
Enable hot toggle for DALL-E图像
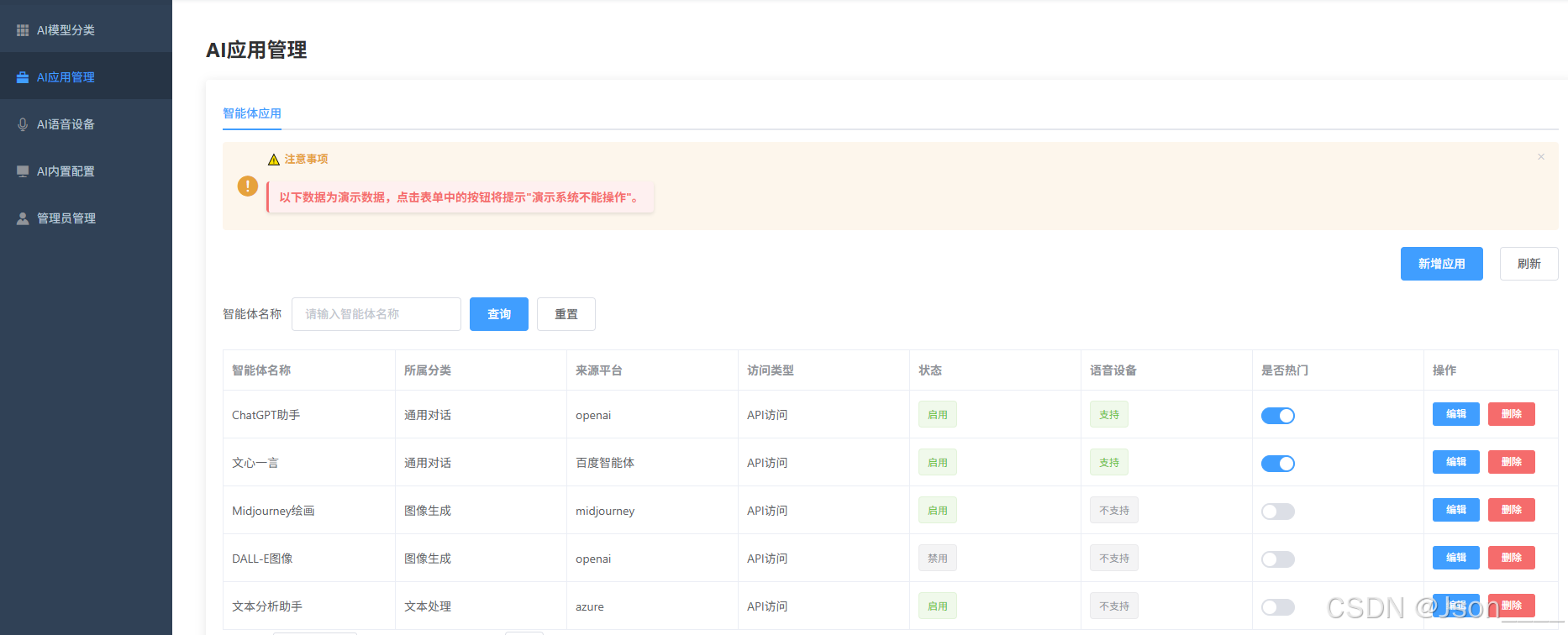1278,559
